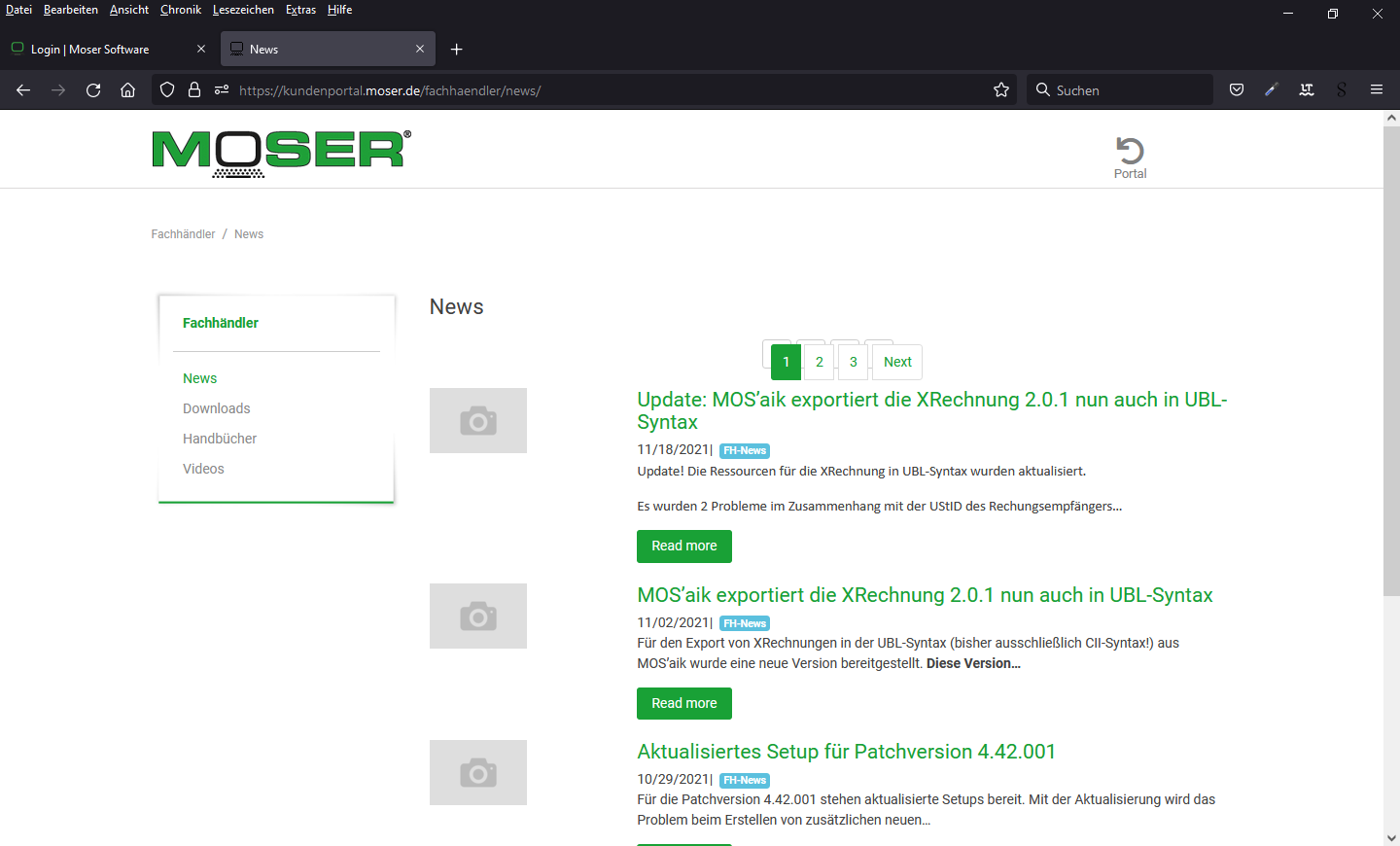Click Fachhändler in the breadcrumb
Viewport: 1400px width, 846px height.
pyautogui.click(x=183, y=234)
